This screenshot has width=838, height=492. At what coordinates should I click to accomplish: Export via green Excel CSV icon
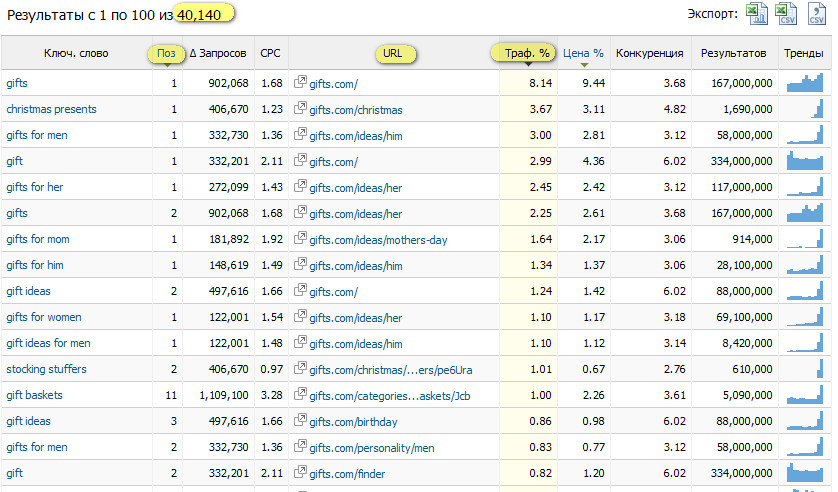pyautogui.click(x=786, y=14)
